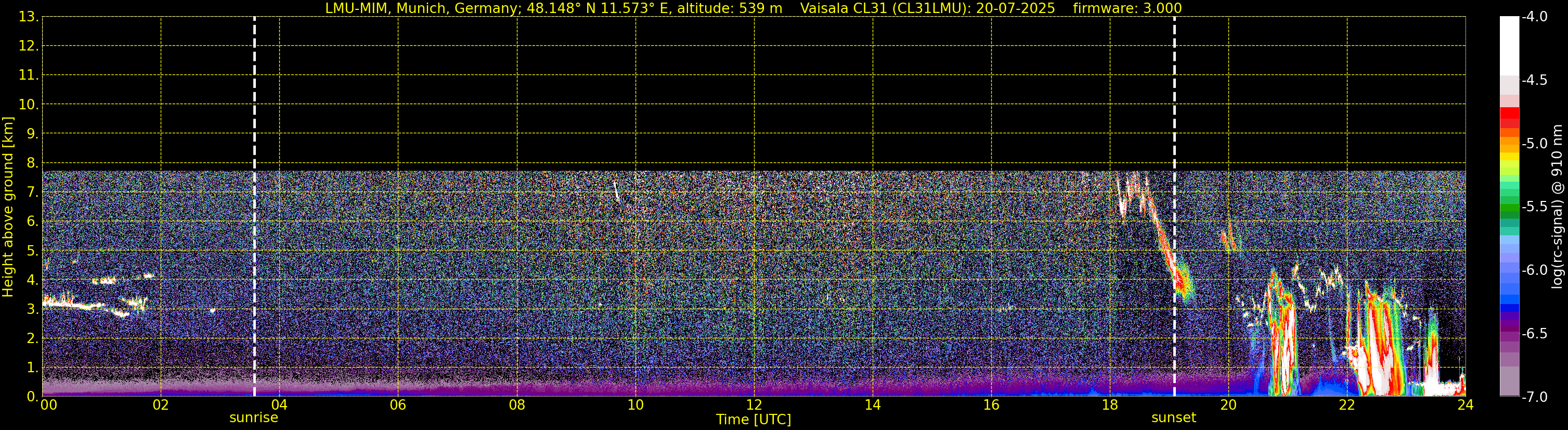Pick the white top section of colorbar

point(1509,43)
